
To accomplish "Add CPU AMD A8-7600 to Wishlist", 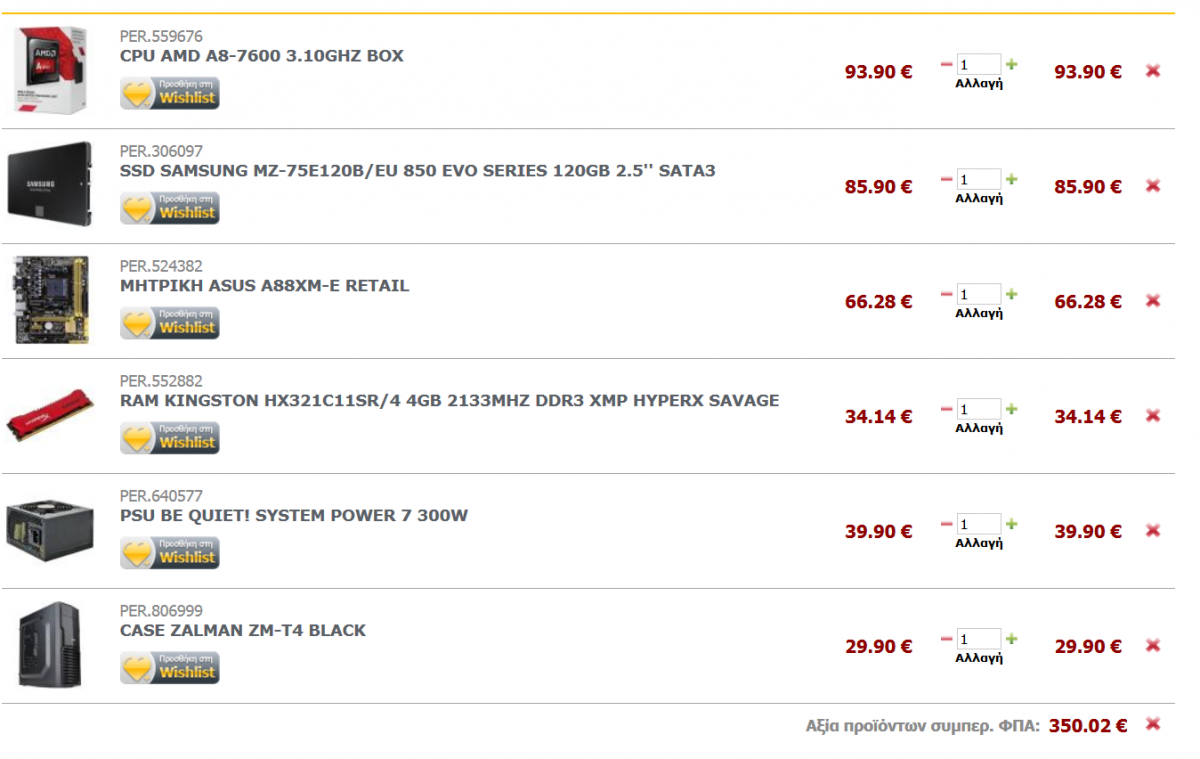I will pos(170,93).
